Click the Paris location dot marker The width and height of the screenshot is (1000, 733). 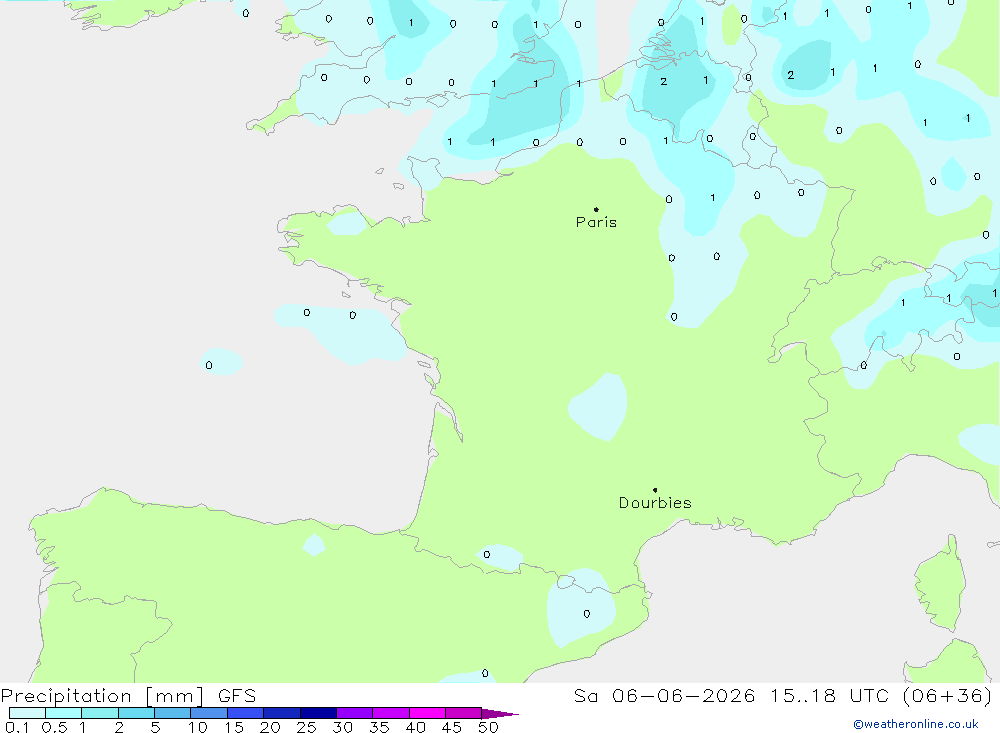point(596,209)
